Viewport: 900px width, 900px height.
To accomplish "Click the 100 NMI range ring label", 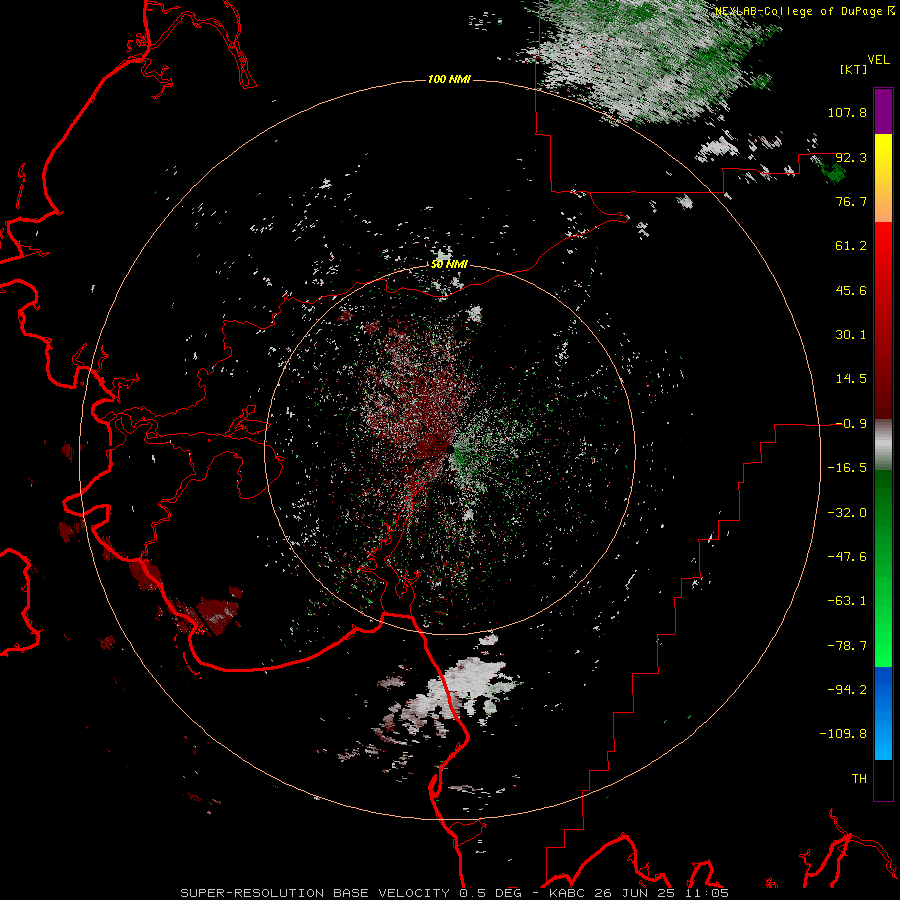I will click(x=449, y=79).
